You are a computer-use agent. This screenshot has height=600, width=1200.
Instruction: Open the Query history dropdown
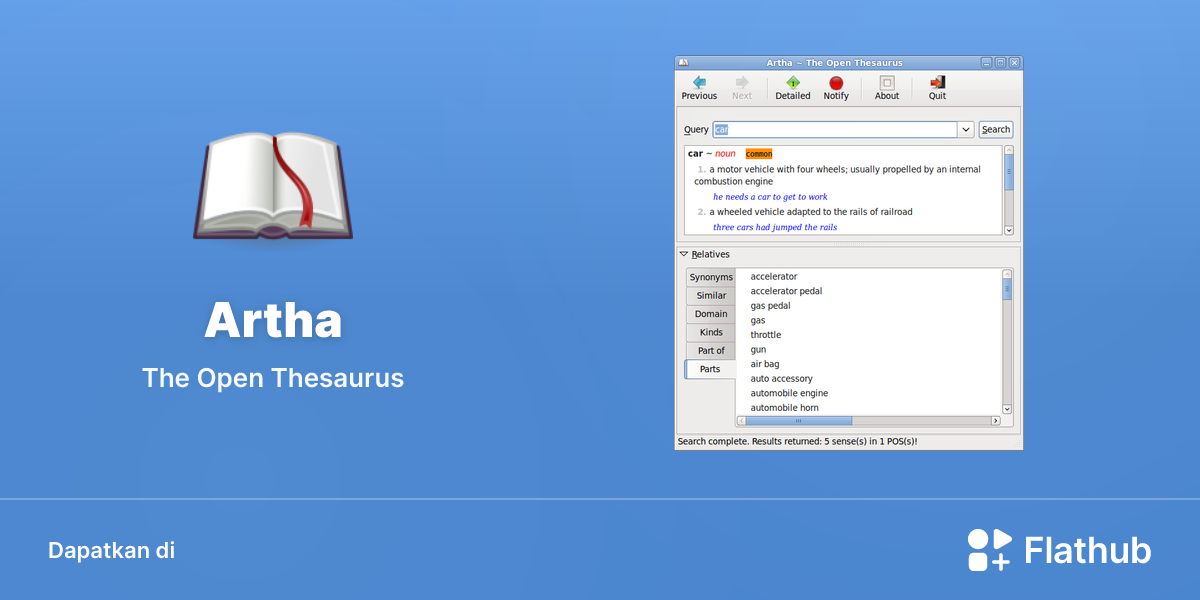[966, 130]
